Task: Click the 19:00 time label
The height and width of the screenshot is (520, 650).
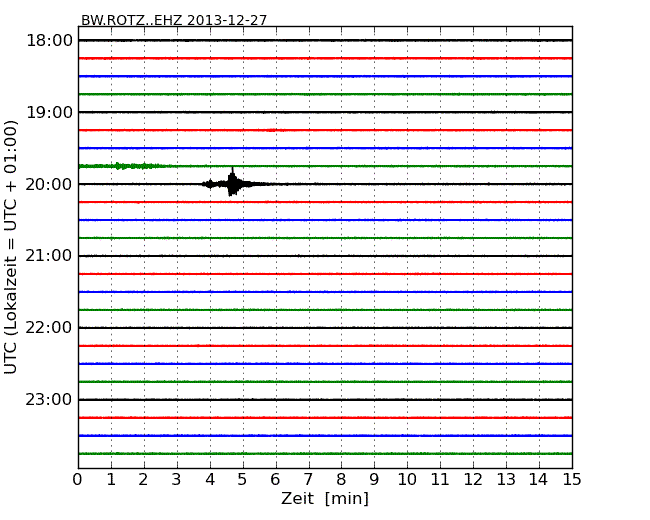Action: tap(49, 112)
